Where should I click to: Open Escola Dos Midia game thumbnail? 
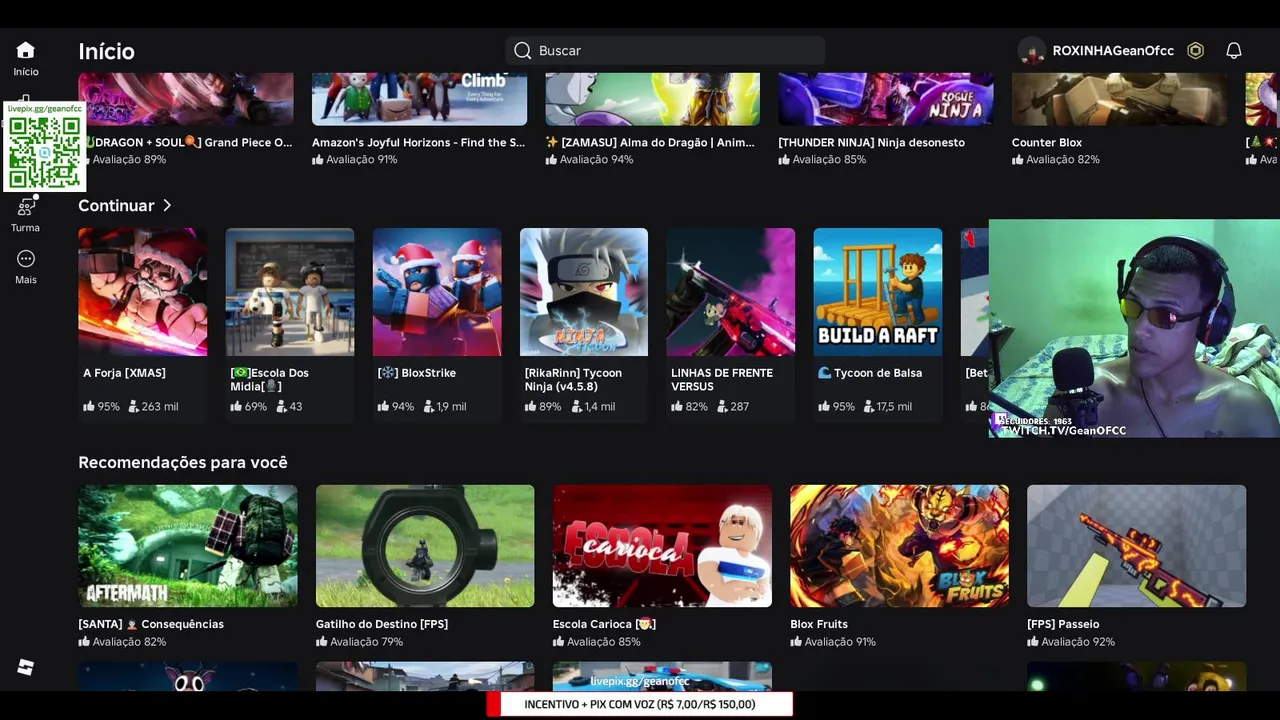(x=290, y=292)
